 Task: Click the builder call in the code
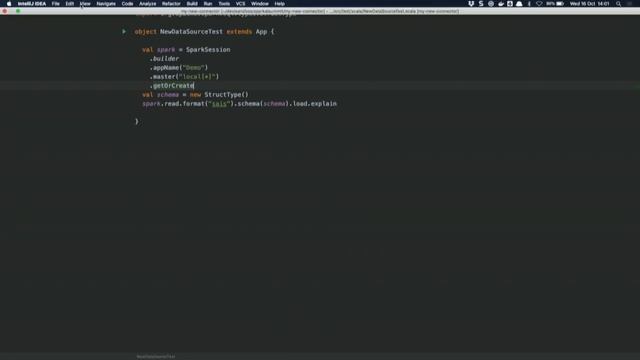point(166,59)
